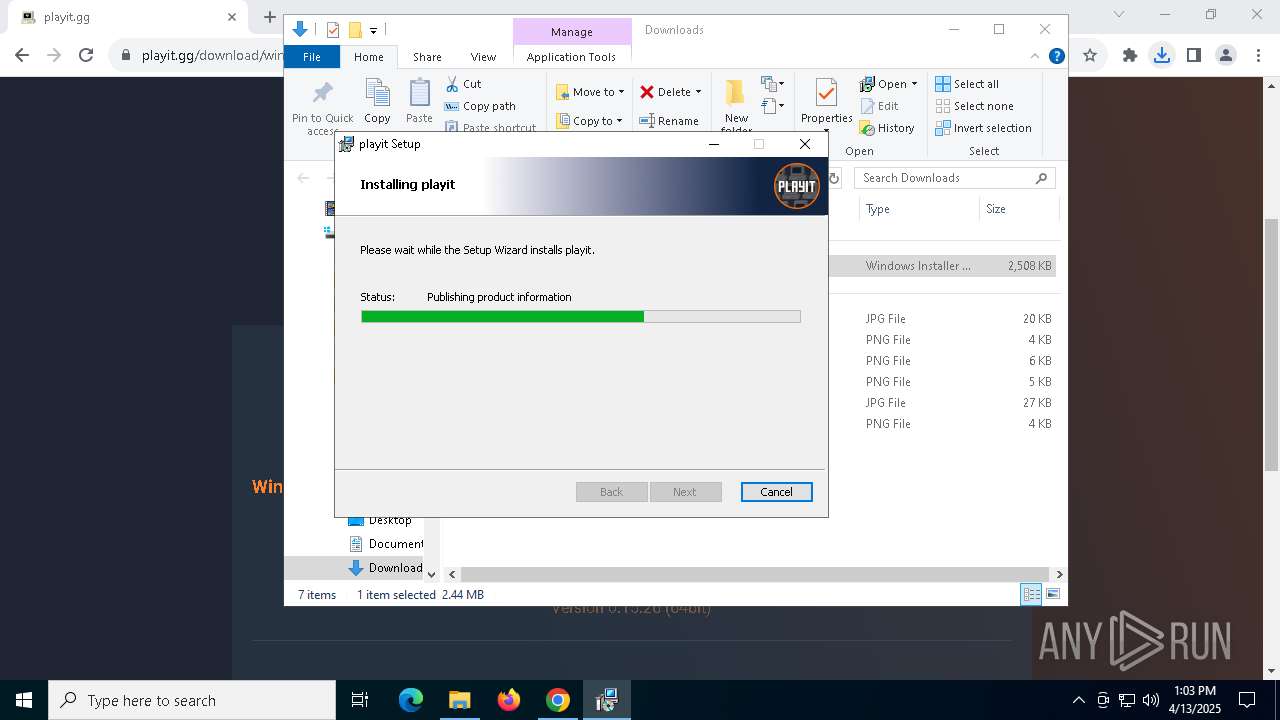Sort by the Size column header
Screen dimensions: 1280x720
pos(1017,209)
